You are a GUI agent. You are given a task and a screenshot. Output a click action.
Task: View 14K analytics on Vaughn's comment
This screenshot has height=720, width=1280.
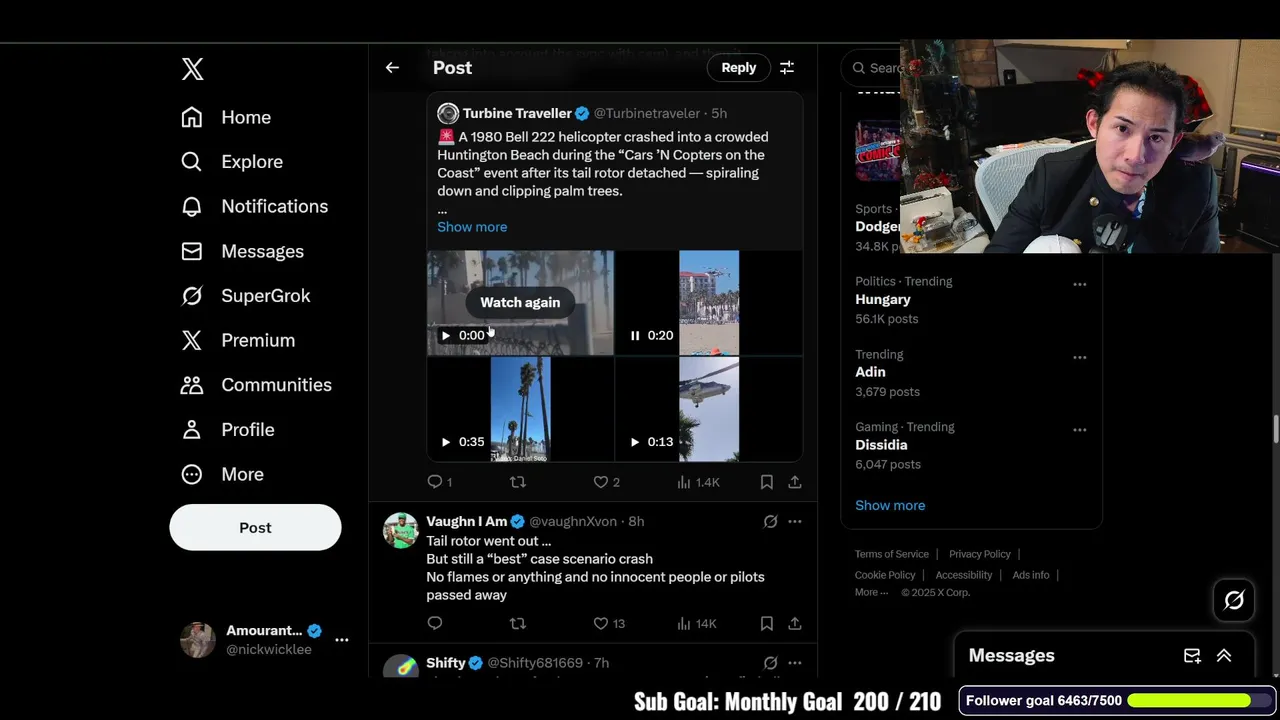tap(697, 623)
